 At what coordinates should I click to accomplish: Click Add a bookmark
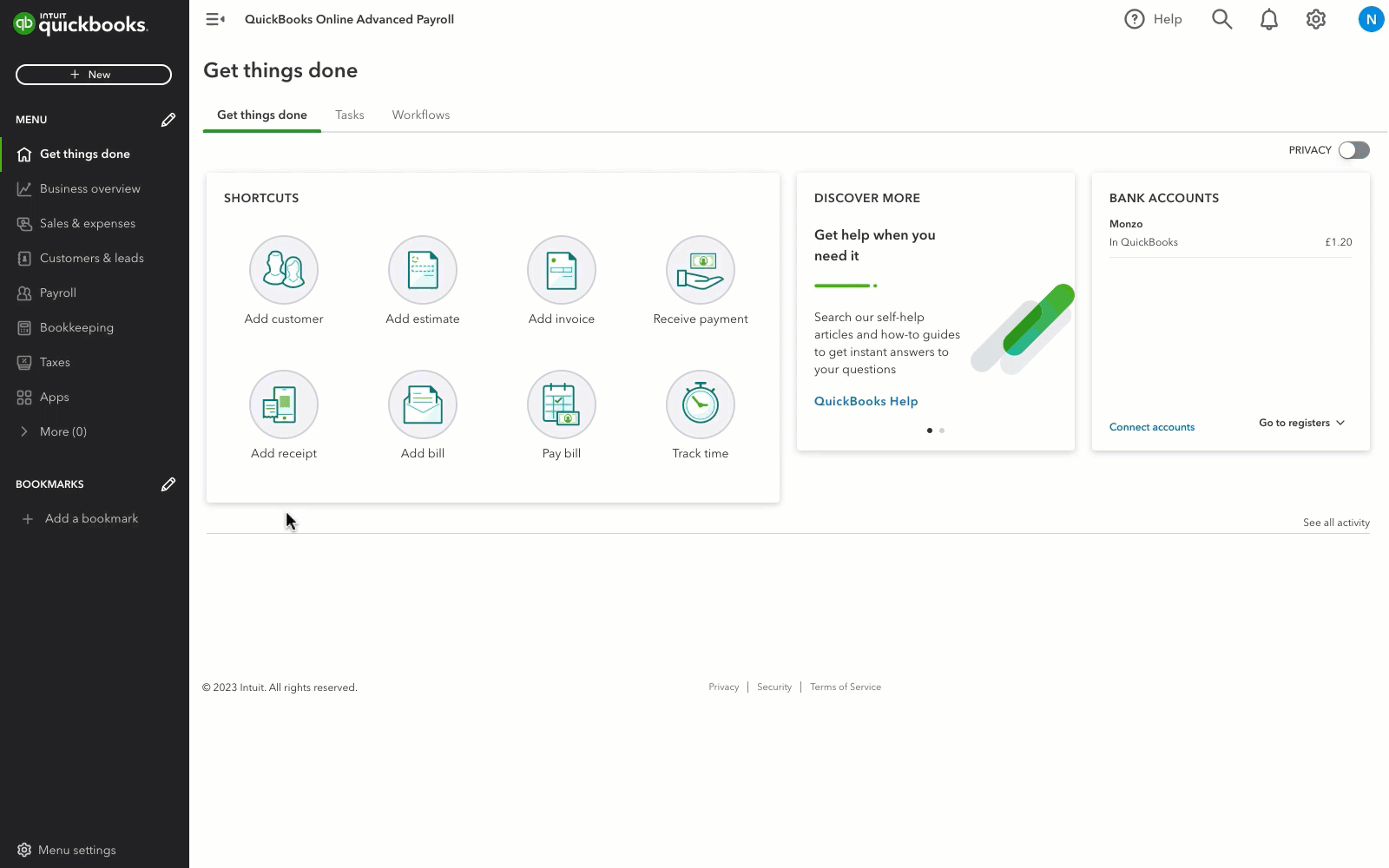click(80, 518)
